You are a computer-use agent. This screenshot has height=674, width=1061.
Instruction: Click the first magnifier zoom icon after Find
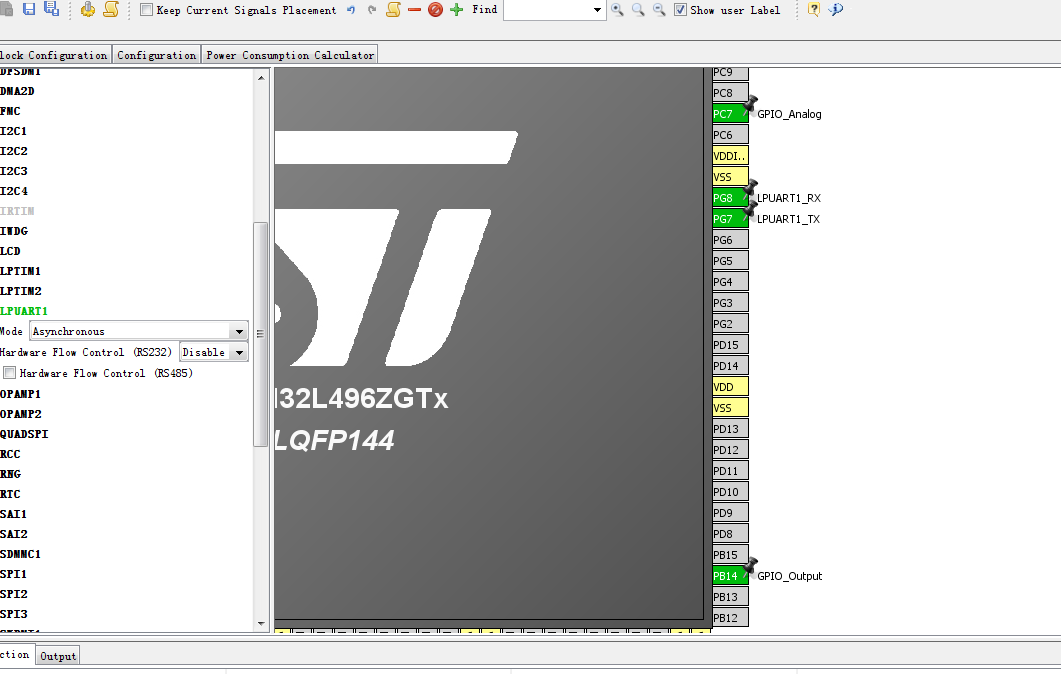(x=617, y=9)
